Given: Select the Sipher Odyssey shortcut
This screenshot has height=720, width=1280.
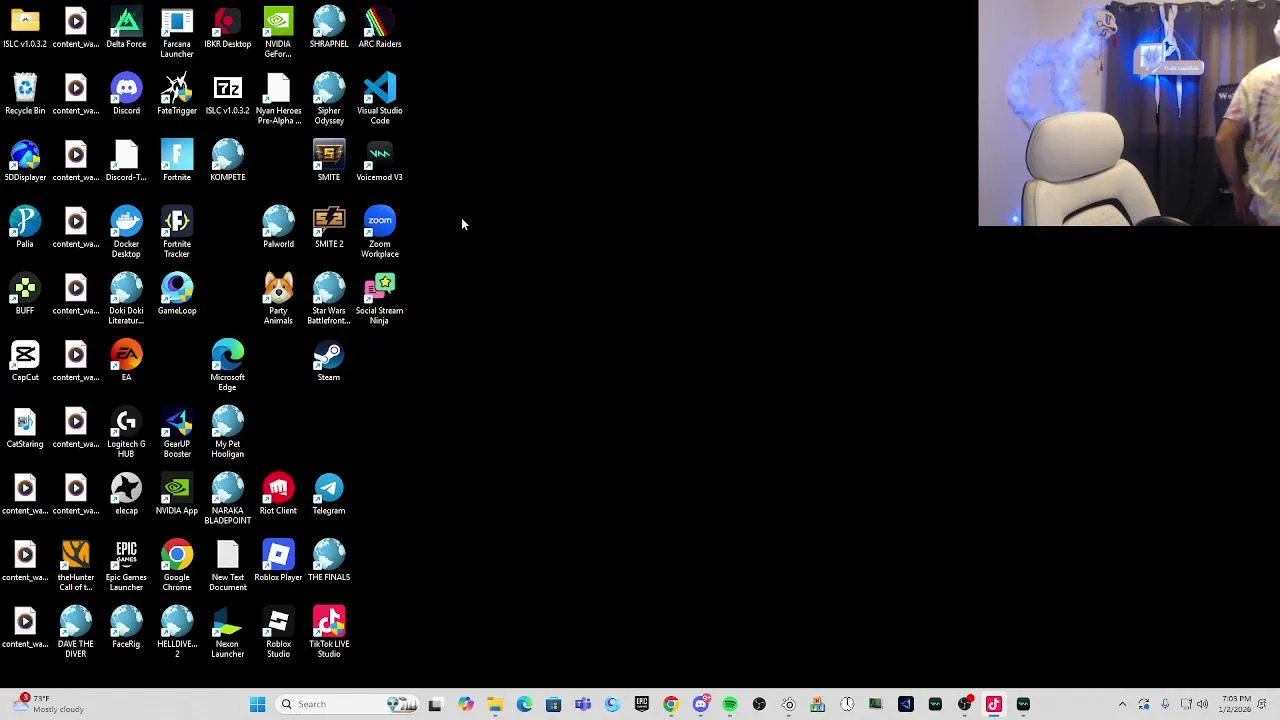Looking at the screenshot, I should click(x=329, y=99).
